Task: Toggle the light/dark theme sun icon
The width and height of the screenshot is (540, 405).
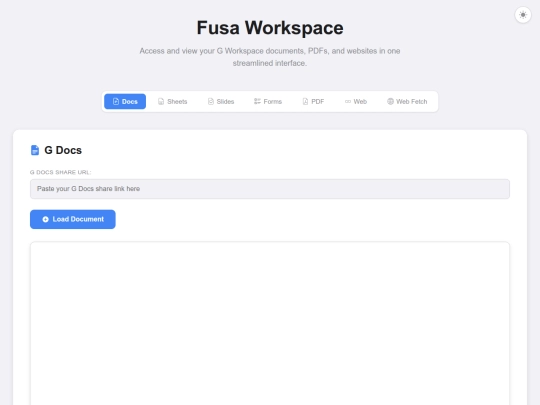Action: pyautogui.click(x=523, y=15)
